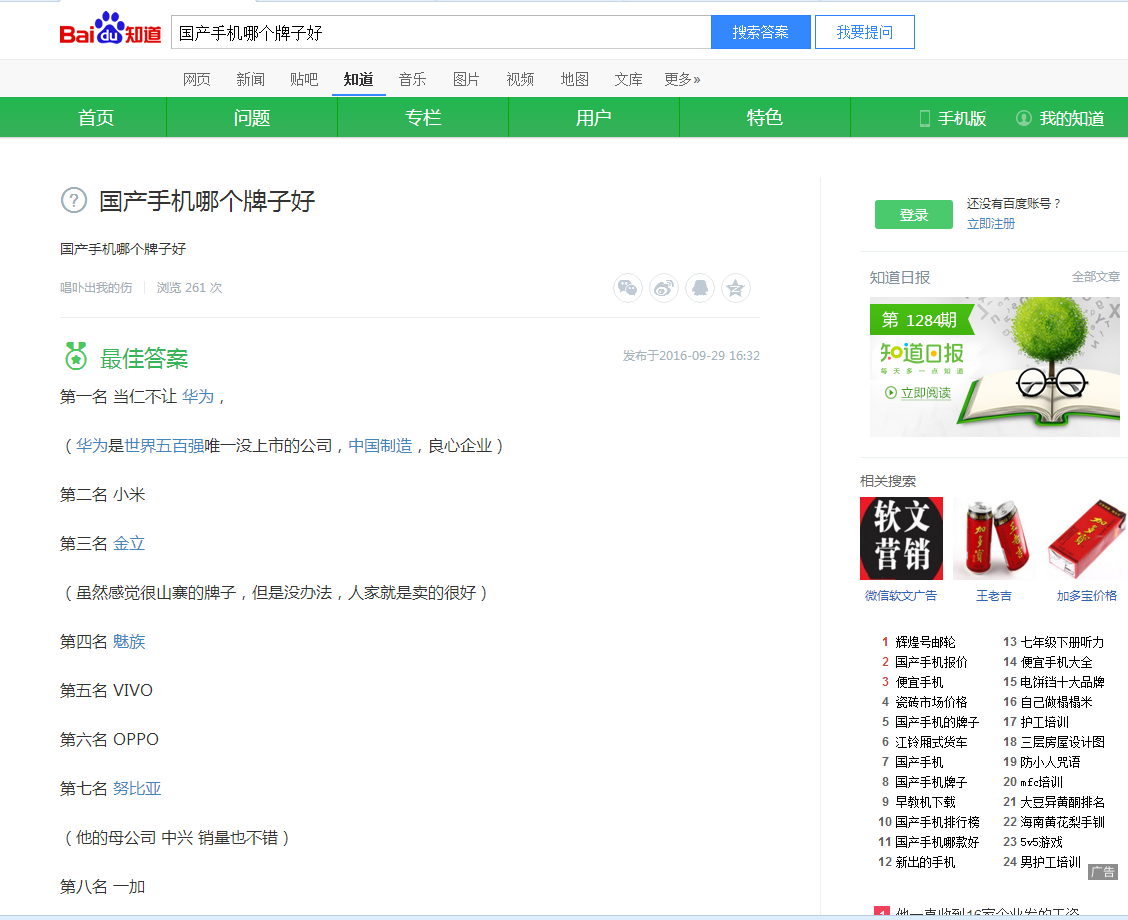Image resolution: width=1128 pixels, height=920 pixels.
Task: Open the 用户 menu item
Action: 593,118
